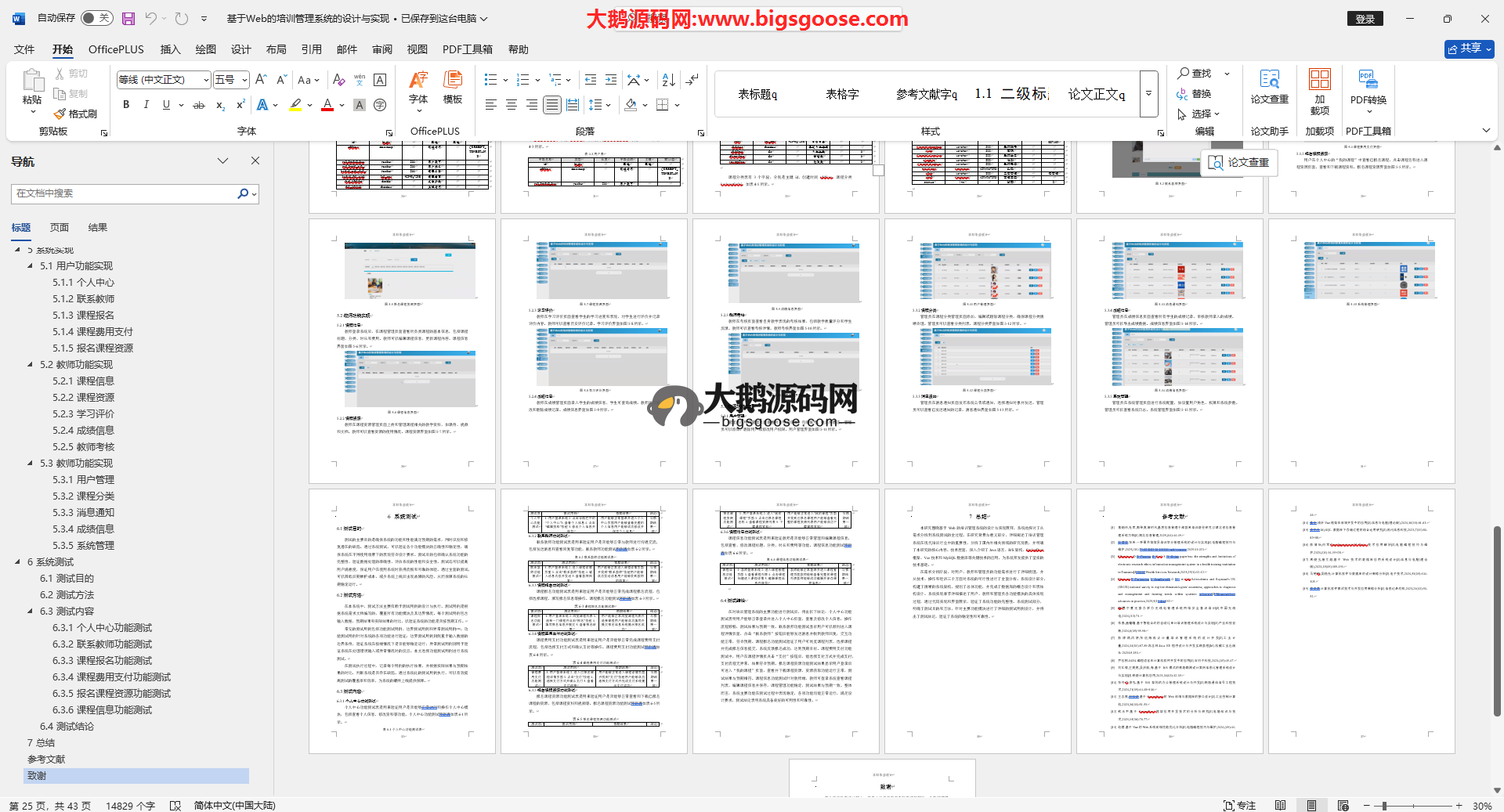This screenshot has height=812, width=1504.
Task: Click the sort icon in paragraph group
Action: tap(668, 80)
